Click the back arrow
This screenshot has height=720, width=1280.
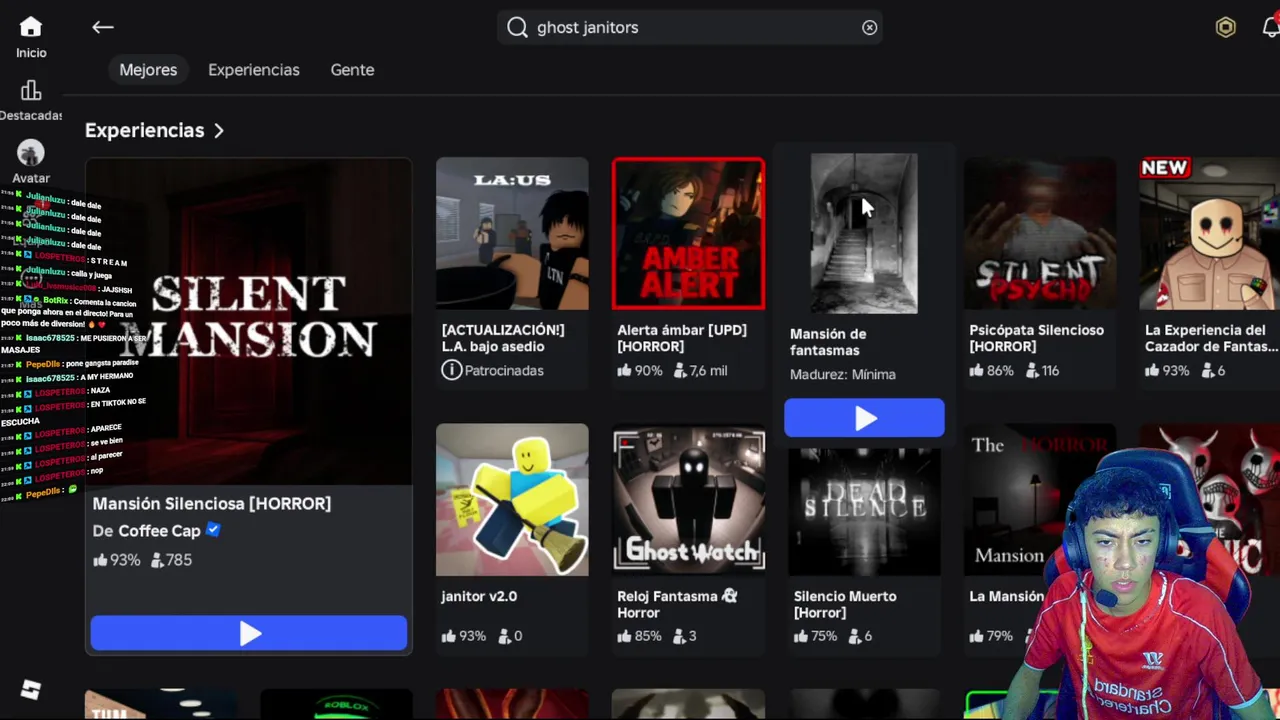pyautogui.click(x=102, y=27)
